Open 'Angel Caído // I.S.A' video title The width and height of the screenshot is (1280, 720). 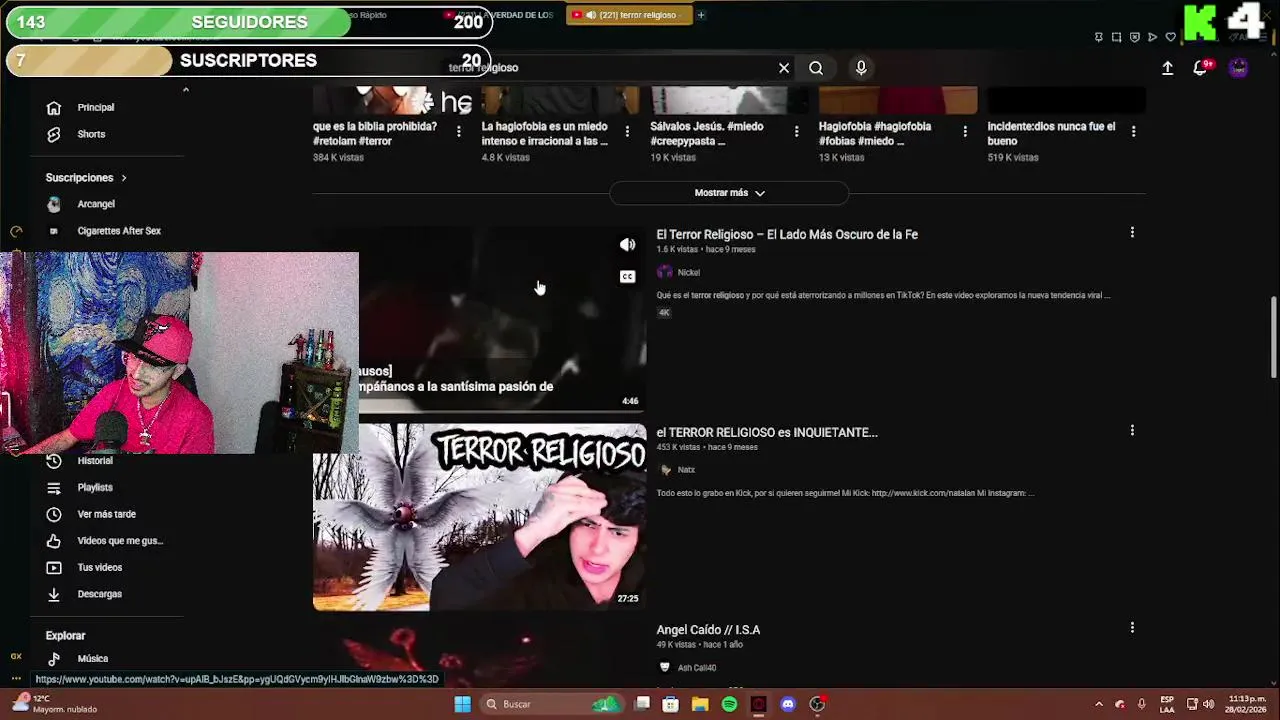[708, 630]
